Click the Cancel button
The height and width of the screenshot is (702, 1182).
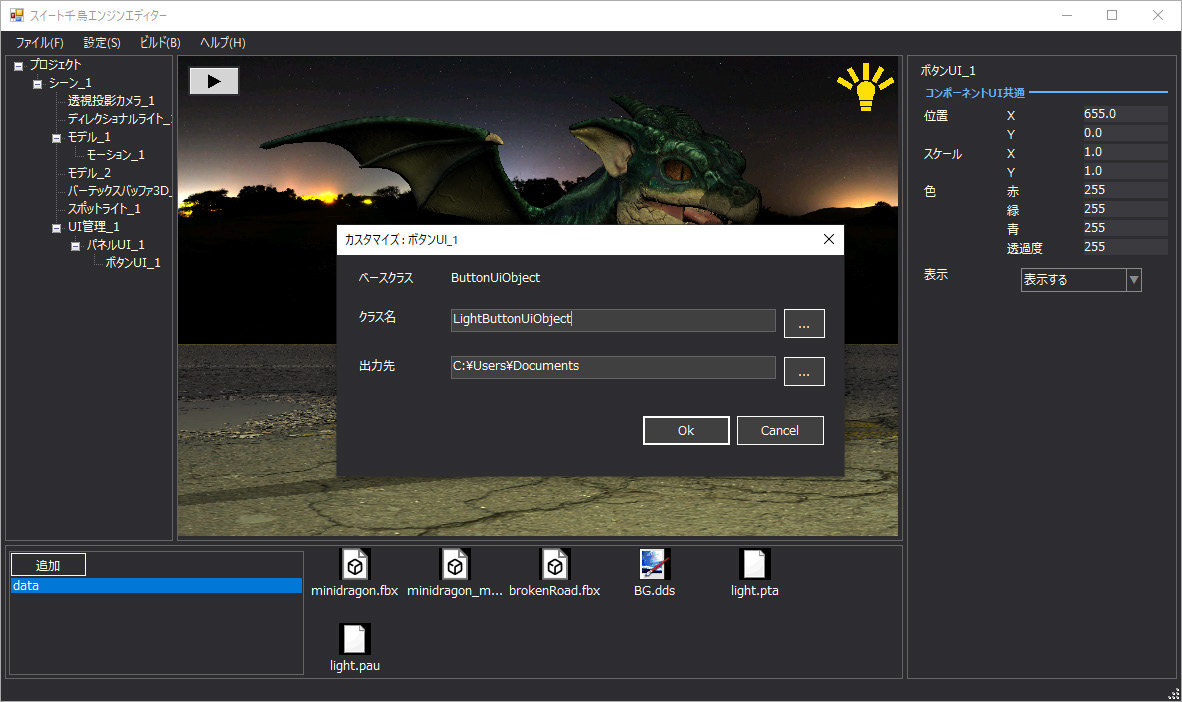780,431
